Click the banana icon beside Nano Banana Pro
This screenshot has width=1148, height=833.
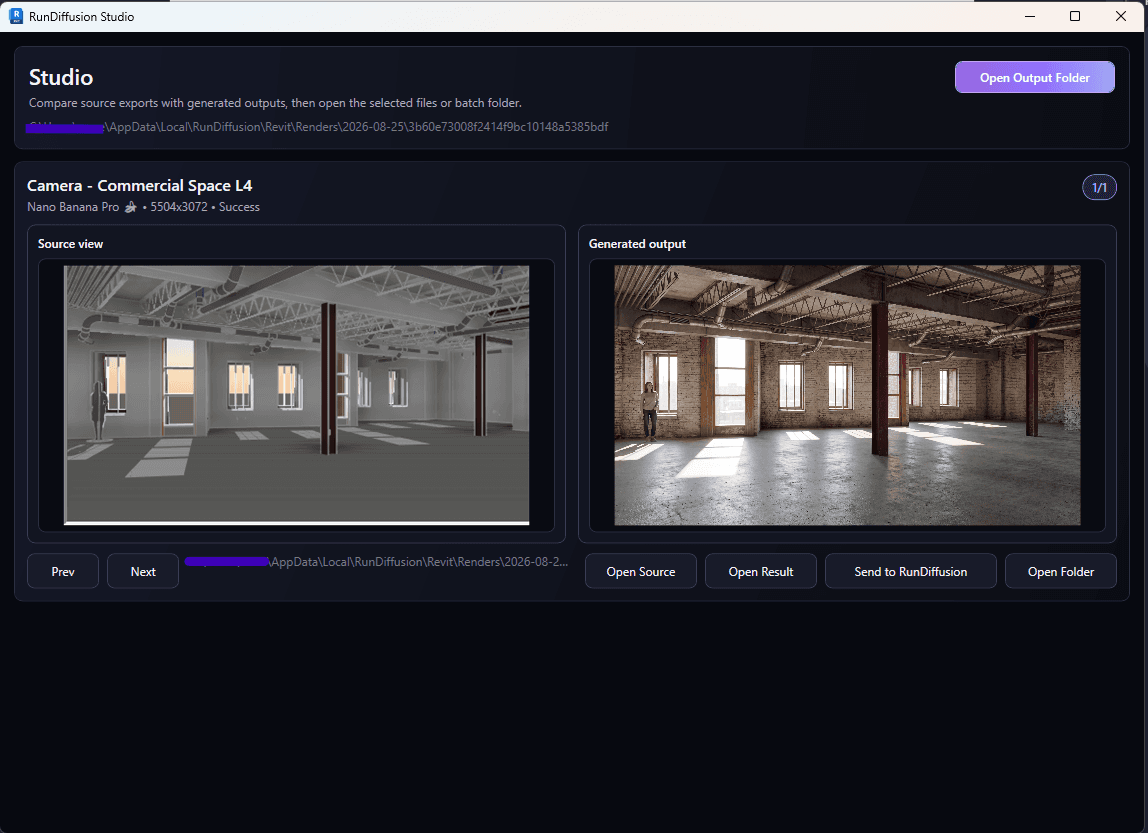[130, 207]
